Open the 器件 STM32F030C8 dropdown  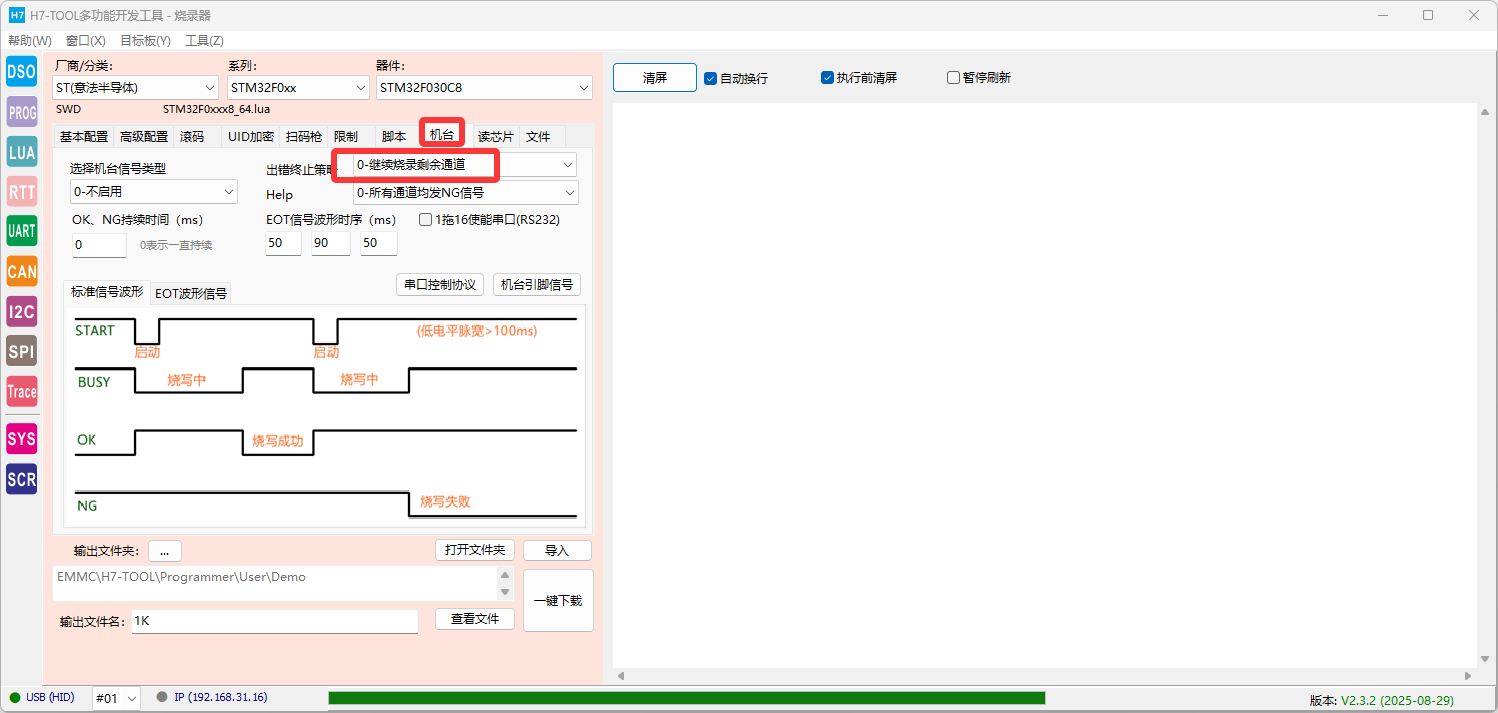pyautogui.click(x=485, y=88)
